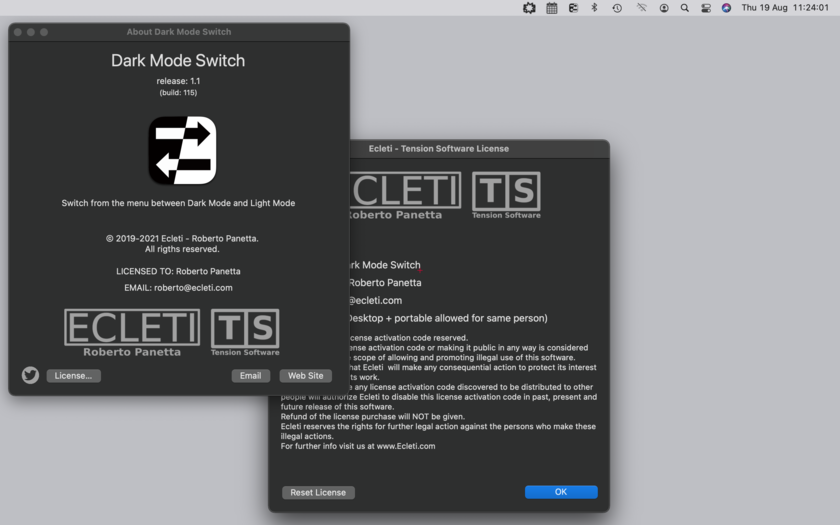The width and height of the screenshot is (840, 525).
Task: Click 'Switch from the menu between Dark Mode' description
Action: click(x=178, y=203)
